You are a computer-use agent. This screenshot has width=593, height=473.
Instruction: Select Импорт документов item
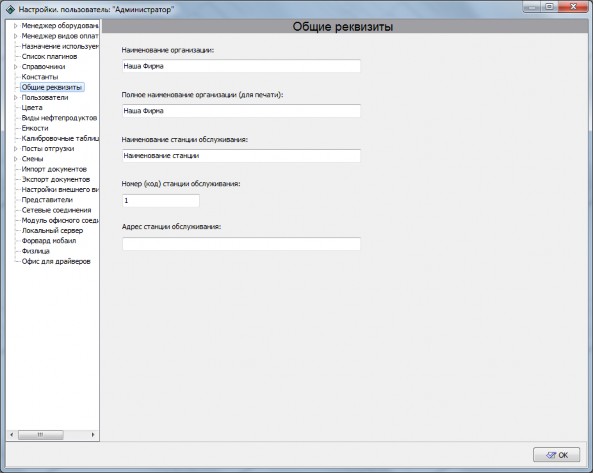54,169
